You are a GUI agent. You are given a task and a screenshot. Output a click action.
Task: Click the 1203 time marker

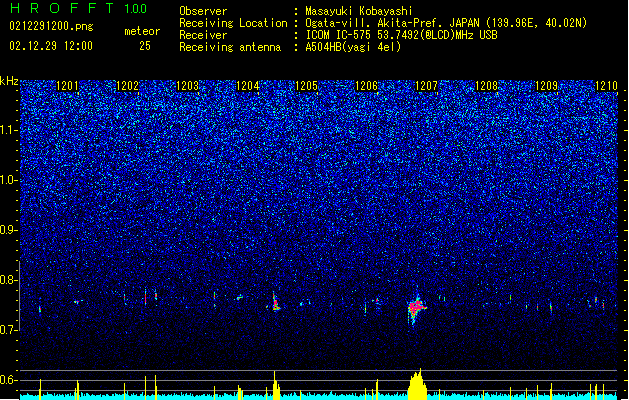(x=187, y=86)
